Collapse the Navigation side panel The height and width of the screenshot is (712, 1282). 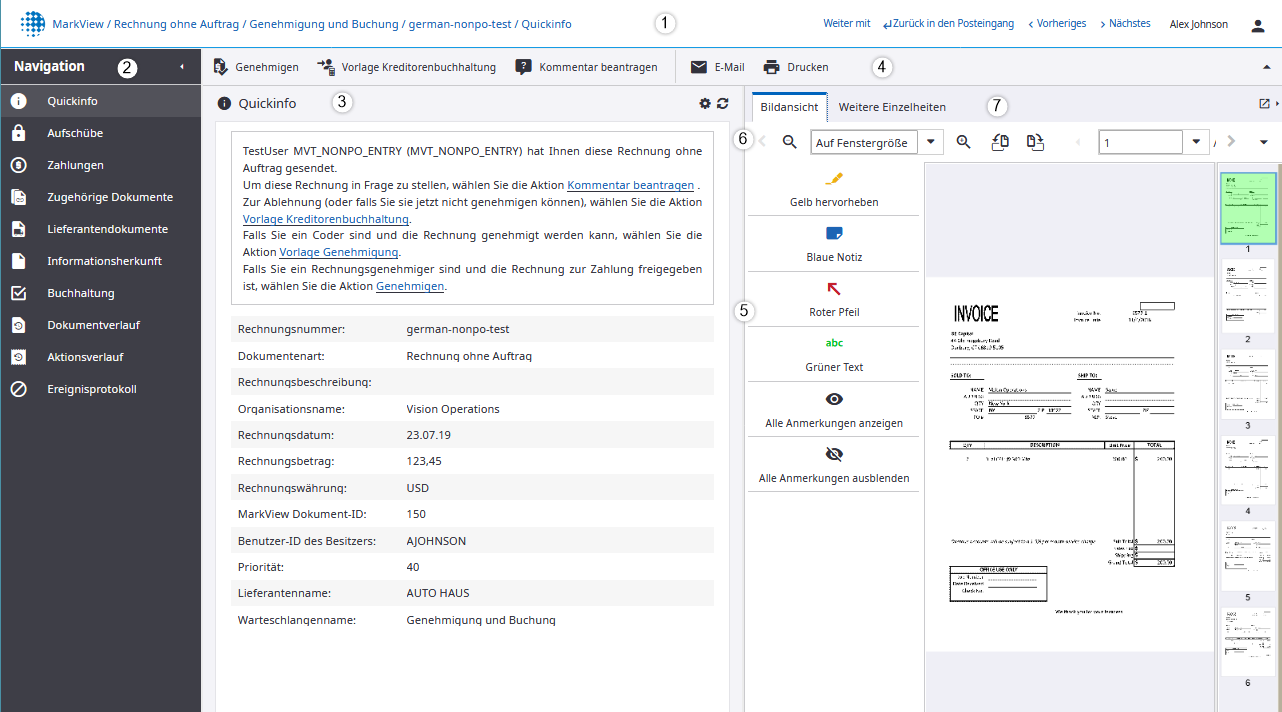coord(182,67)
